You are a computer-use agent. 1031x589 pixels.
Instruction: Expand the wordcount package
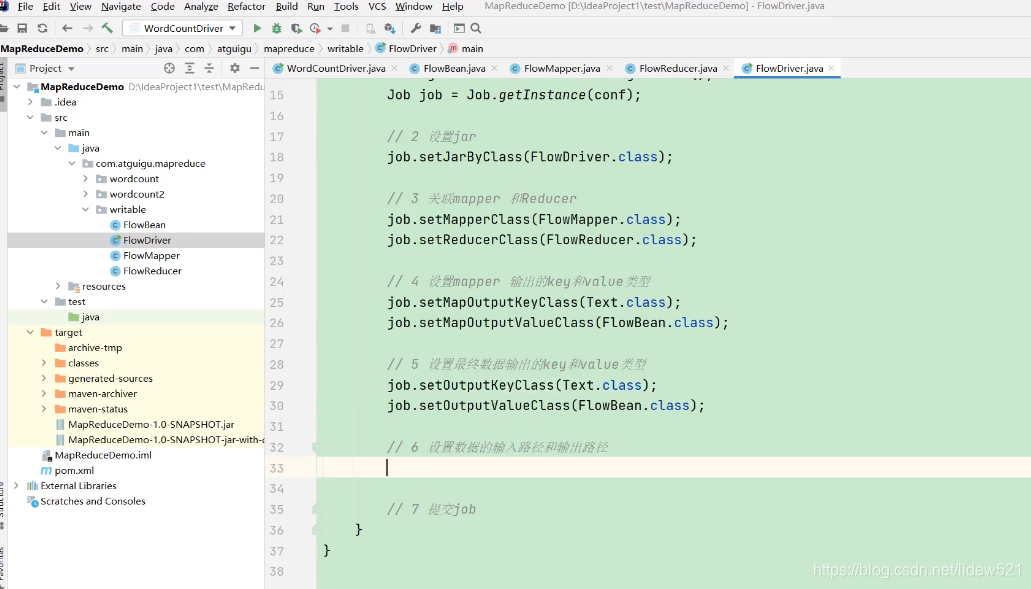[x=85, y=179]
